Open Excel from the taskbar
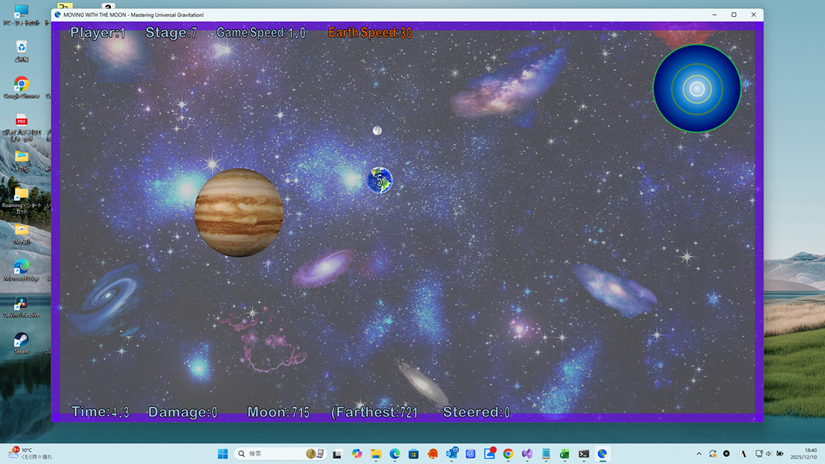The width and height of the screenshot is (825, 464). [x=565, y=453]
